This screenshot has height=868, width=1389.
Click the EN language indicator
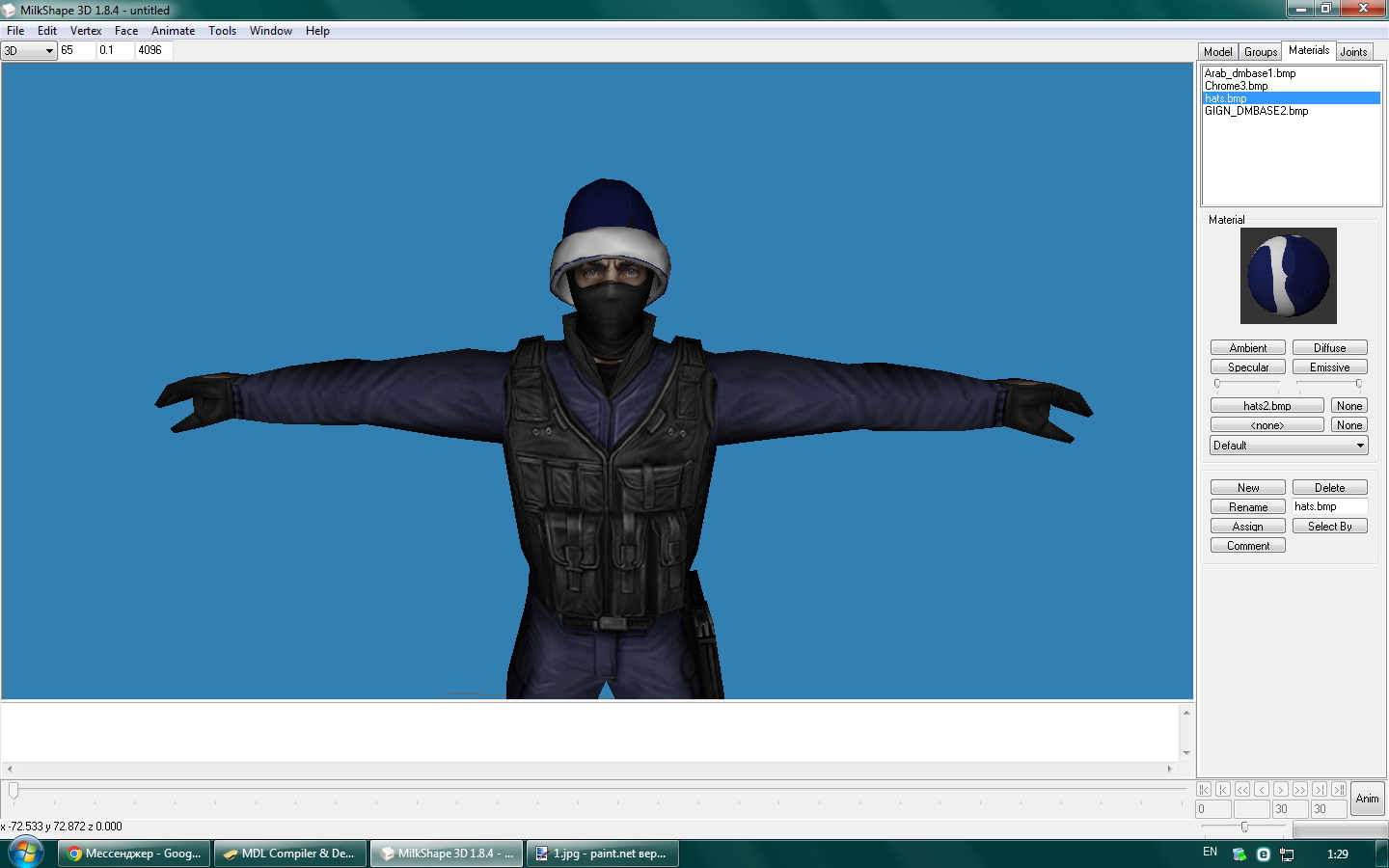tap(1211, 853)
